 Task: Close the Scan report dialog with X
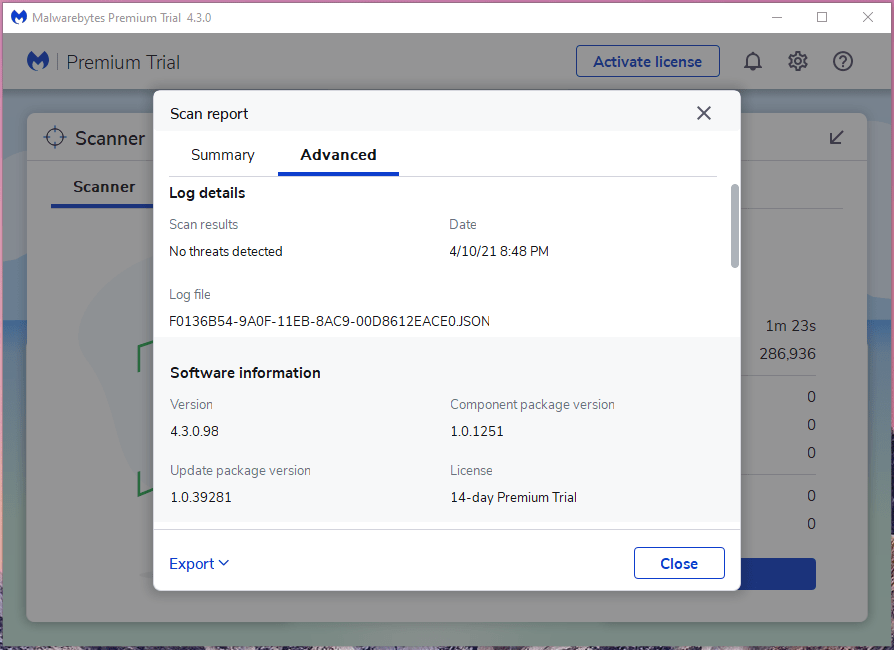click(x=704, y=113)
